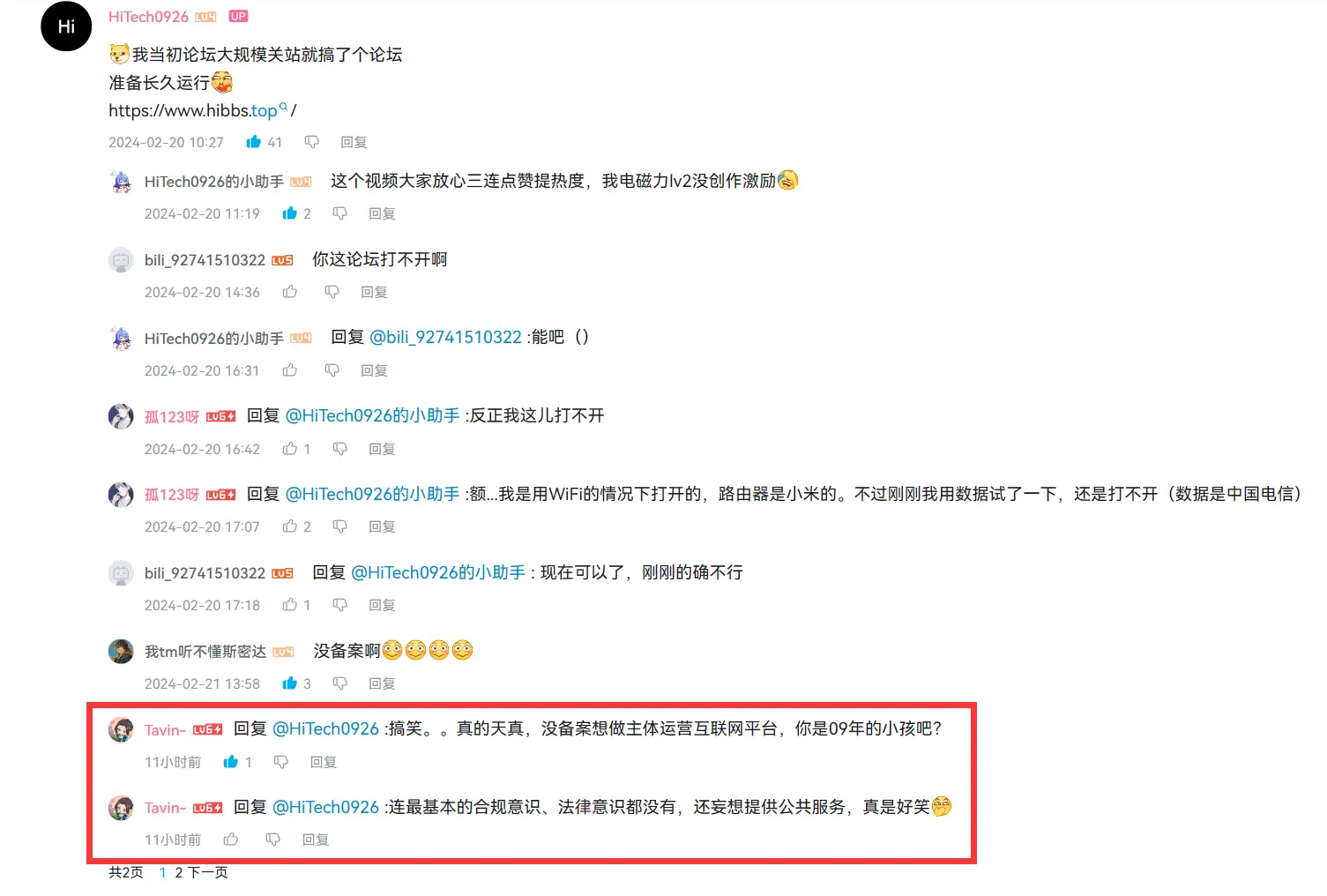Like the HiTech0926 top comment with 41 likes
The image size is (1327, 896).
click(x=254, y=142)
